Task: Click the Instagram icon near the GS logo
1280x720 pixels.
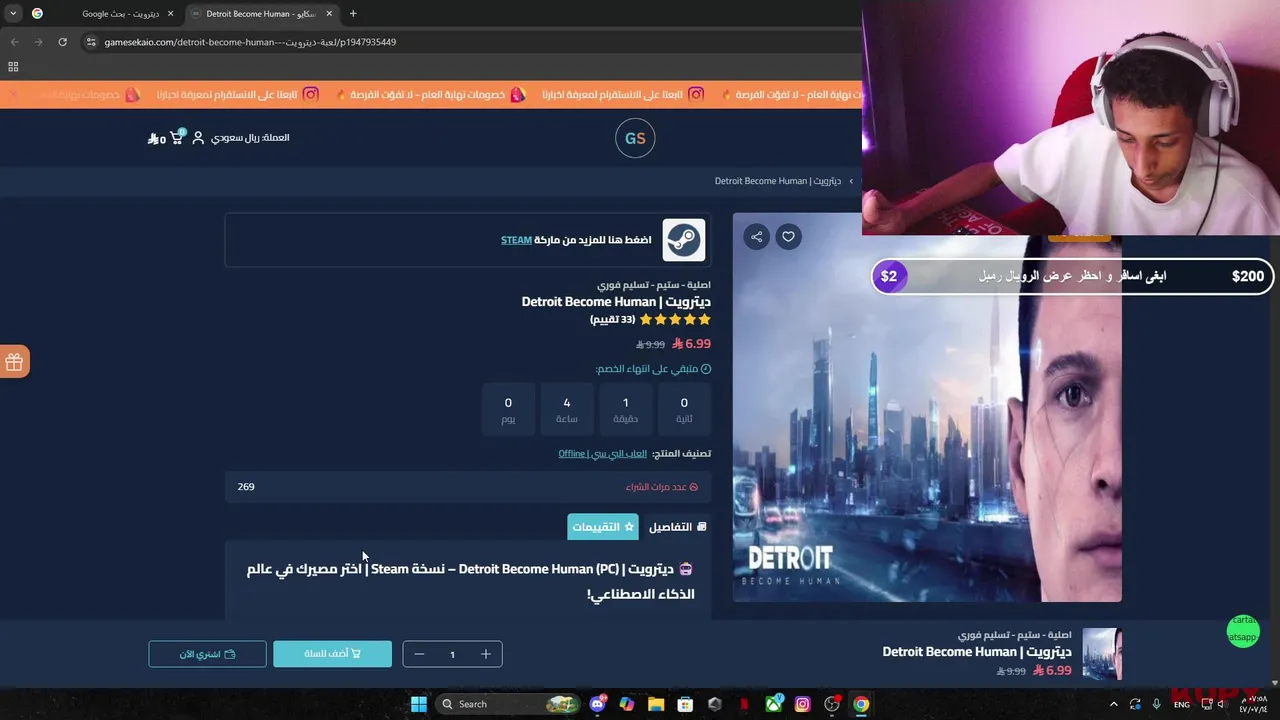Action: click(x=696, y=94)
